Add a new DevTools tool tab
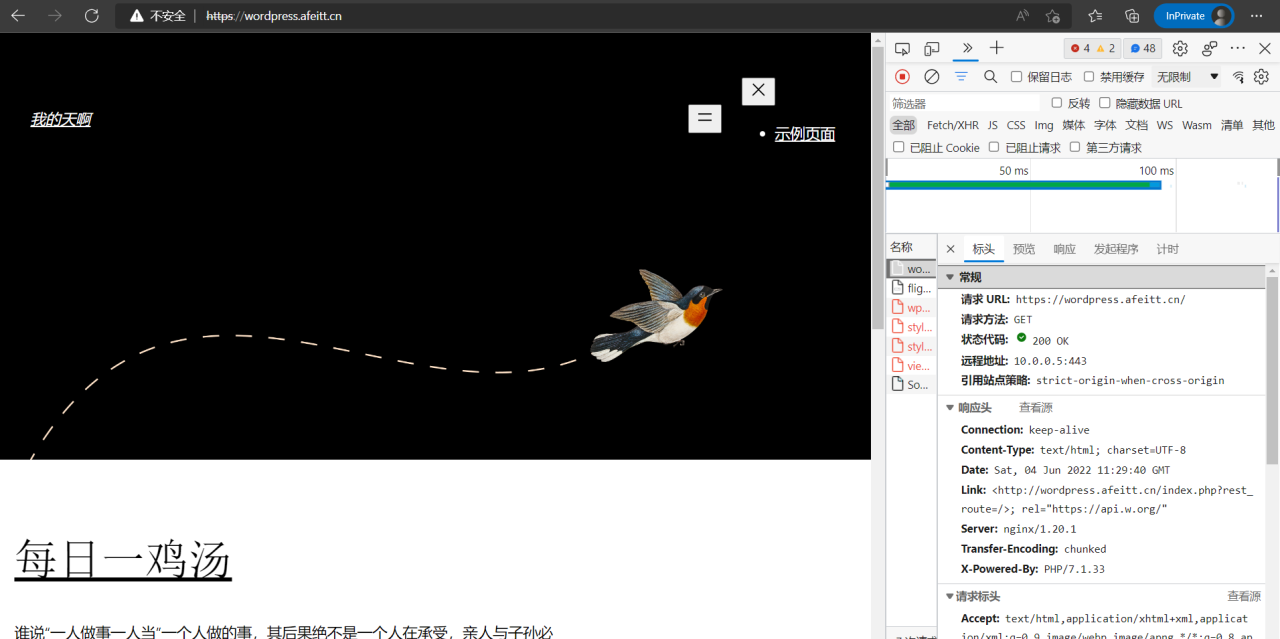Viewport: 1280px width, 639px height. 996,48
